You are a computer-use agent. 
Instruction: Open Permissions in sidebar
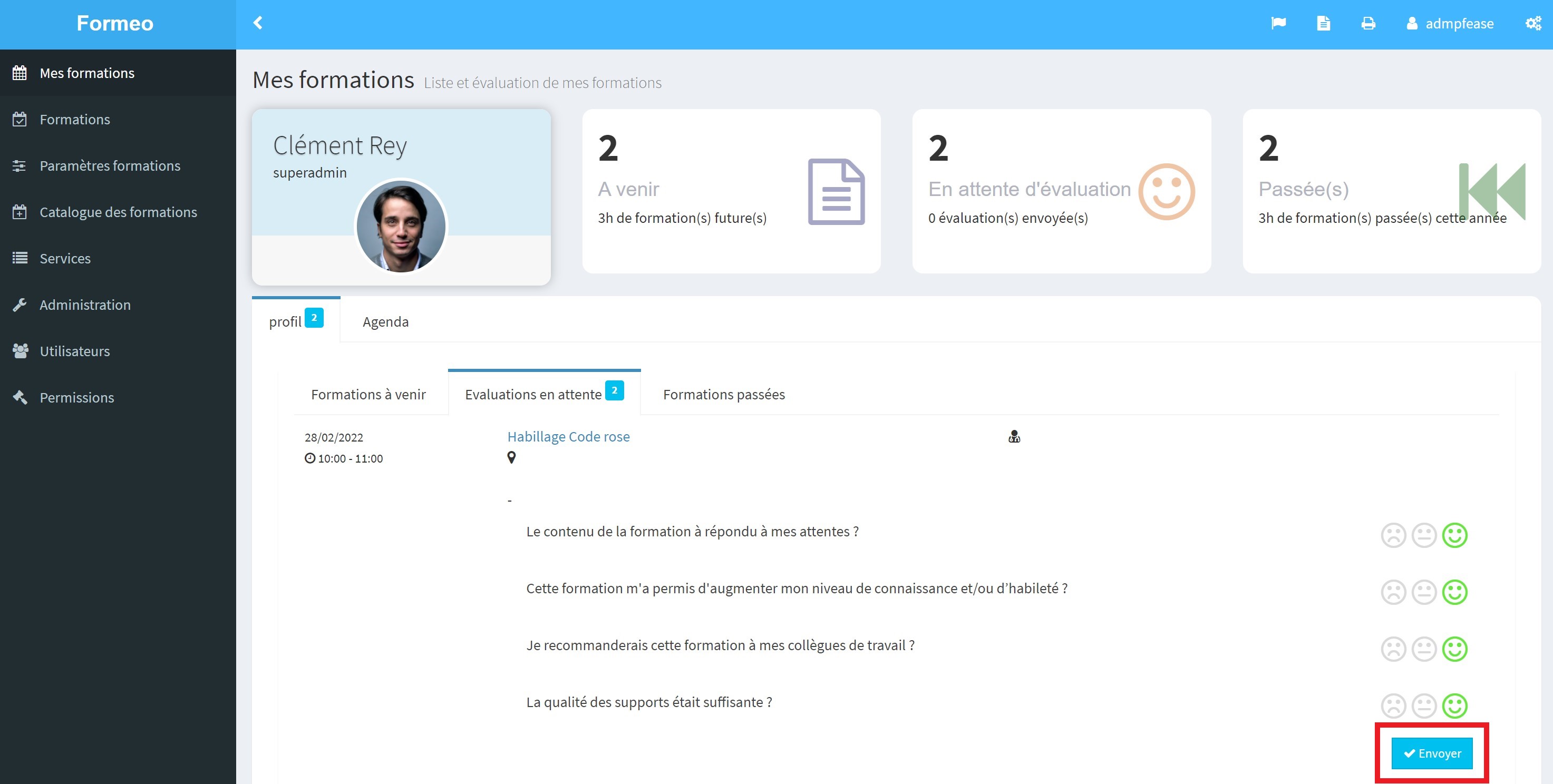pyautogui.click(x=118, y=398)
